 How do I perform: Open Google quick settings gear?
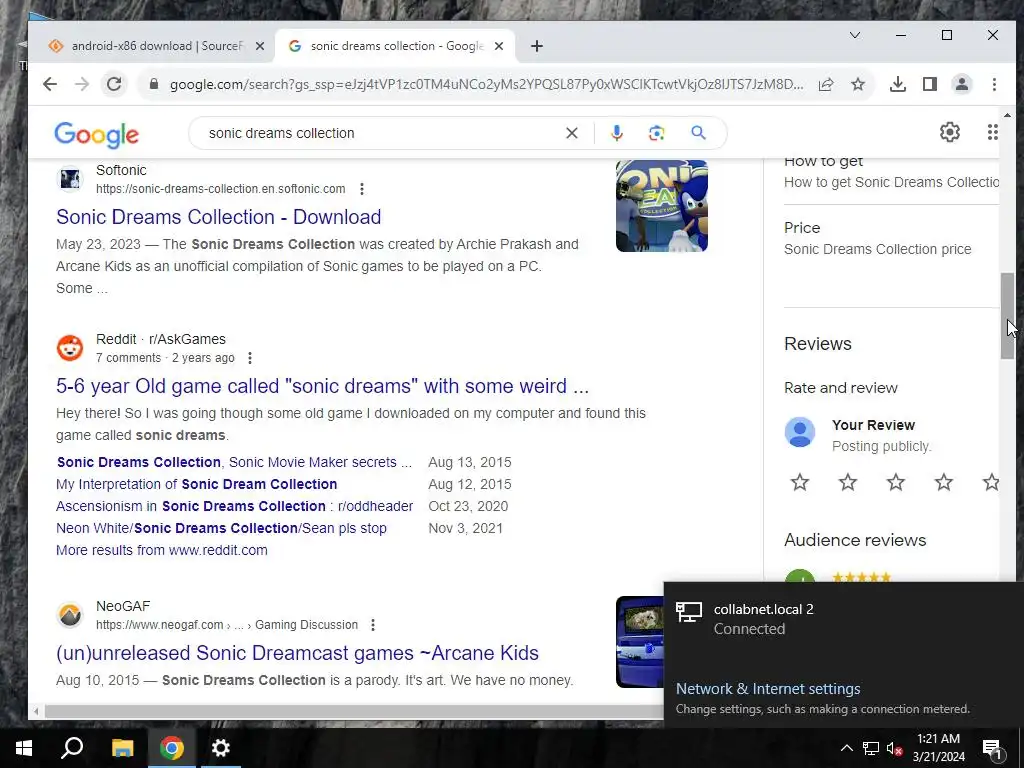pyautogui.click(x=950, y=132)
